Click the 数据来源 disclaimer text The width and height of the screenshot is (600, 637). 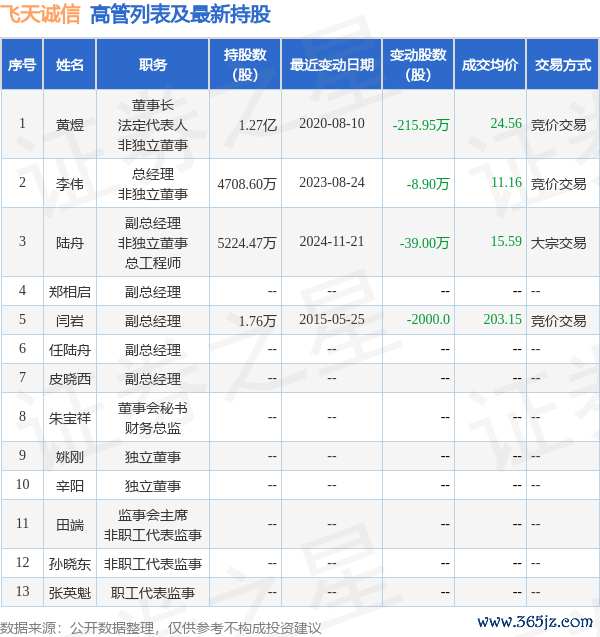[x=161, y=628]
